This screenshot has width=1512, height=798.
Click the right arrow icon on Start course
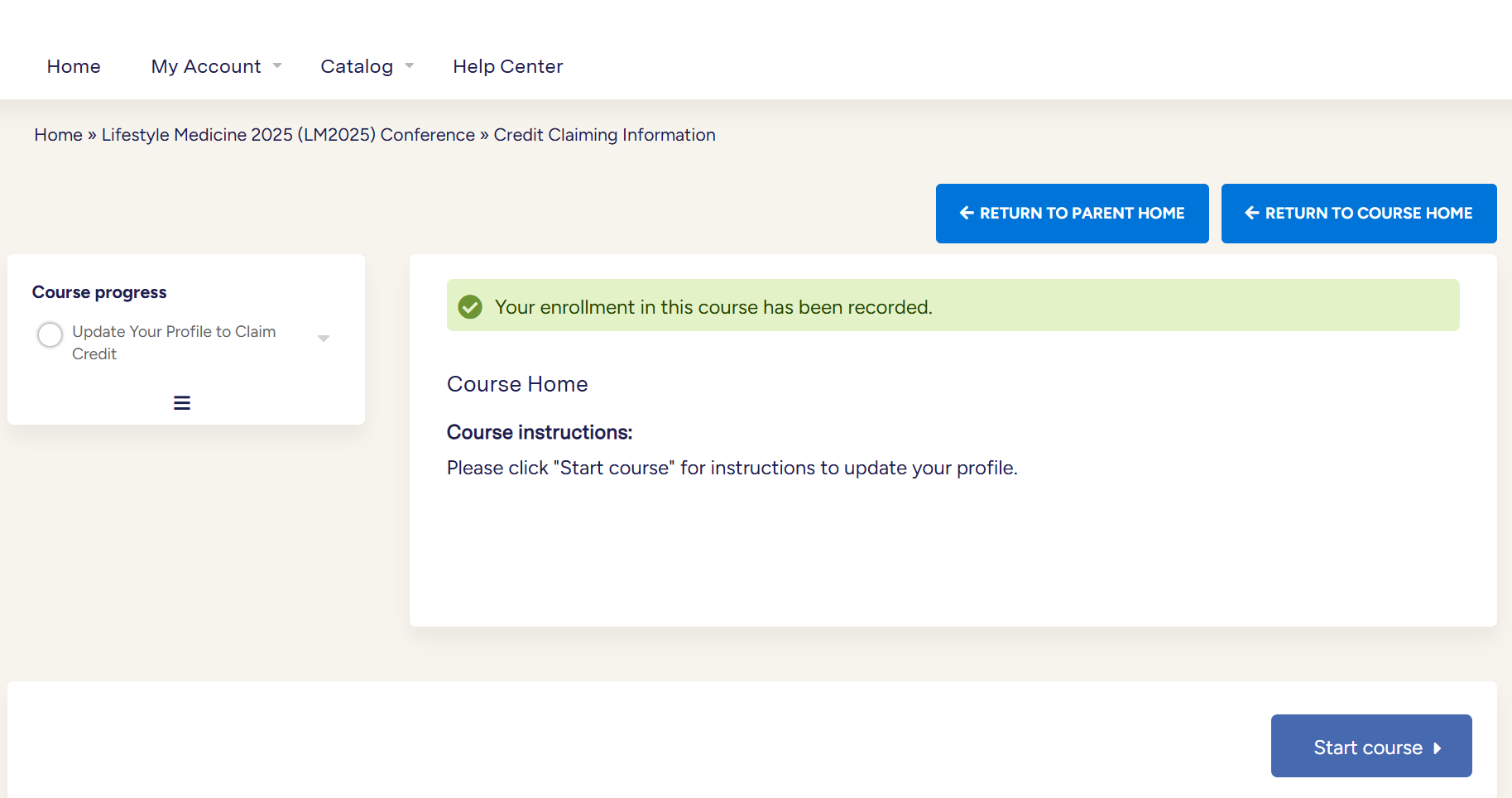pyautogui.click(x=1438, y=748)
